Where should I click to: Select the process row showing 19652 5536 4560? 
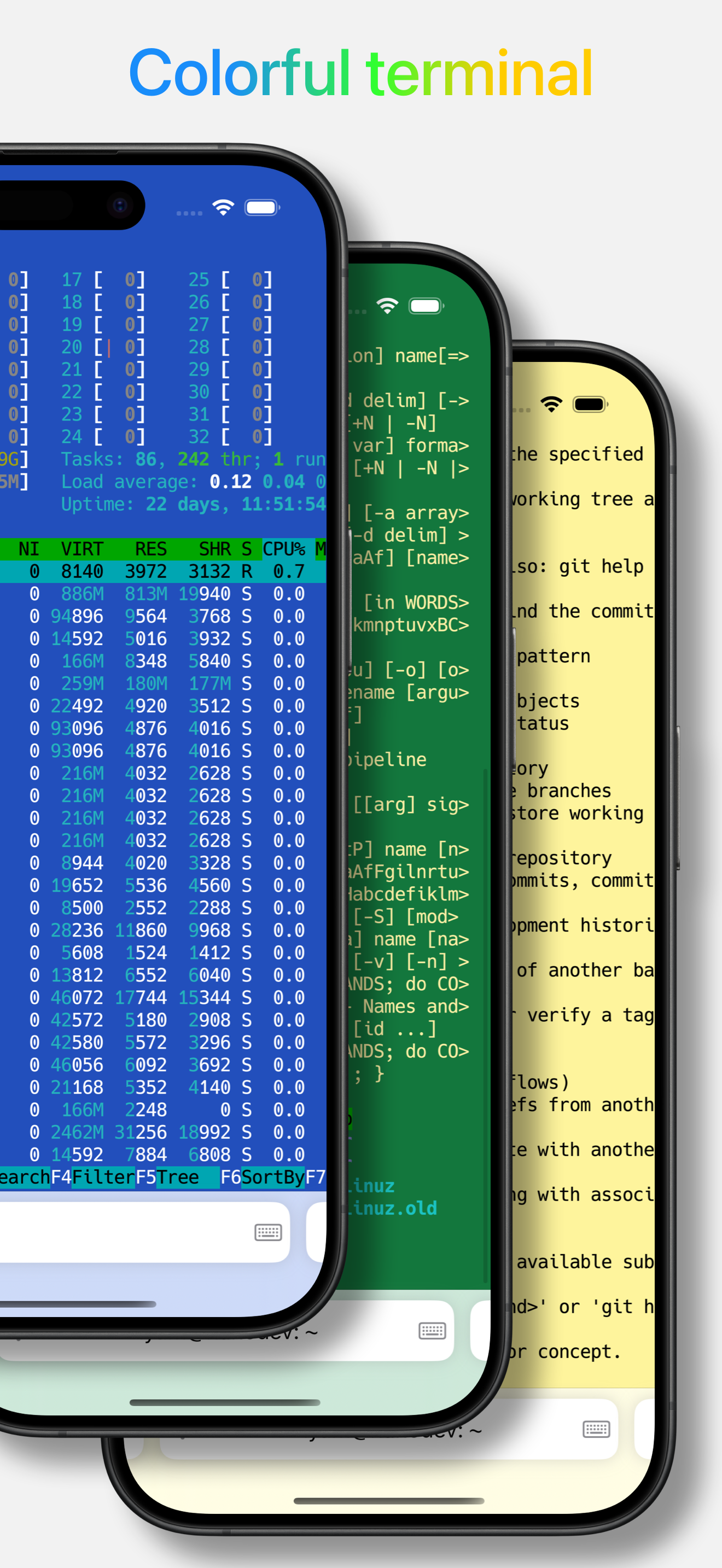point(163,886)
